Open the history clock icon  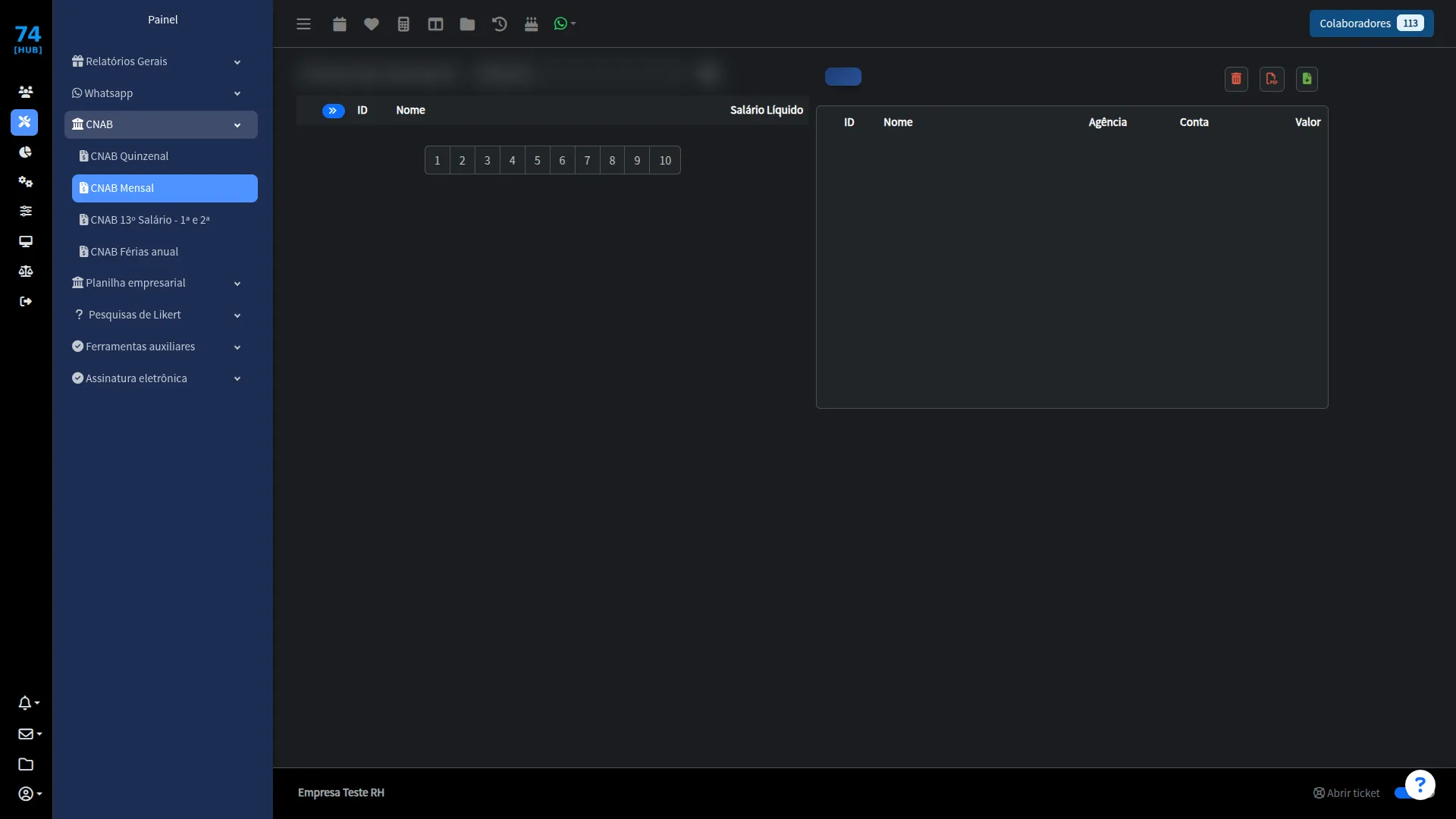pos(499,24)
